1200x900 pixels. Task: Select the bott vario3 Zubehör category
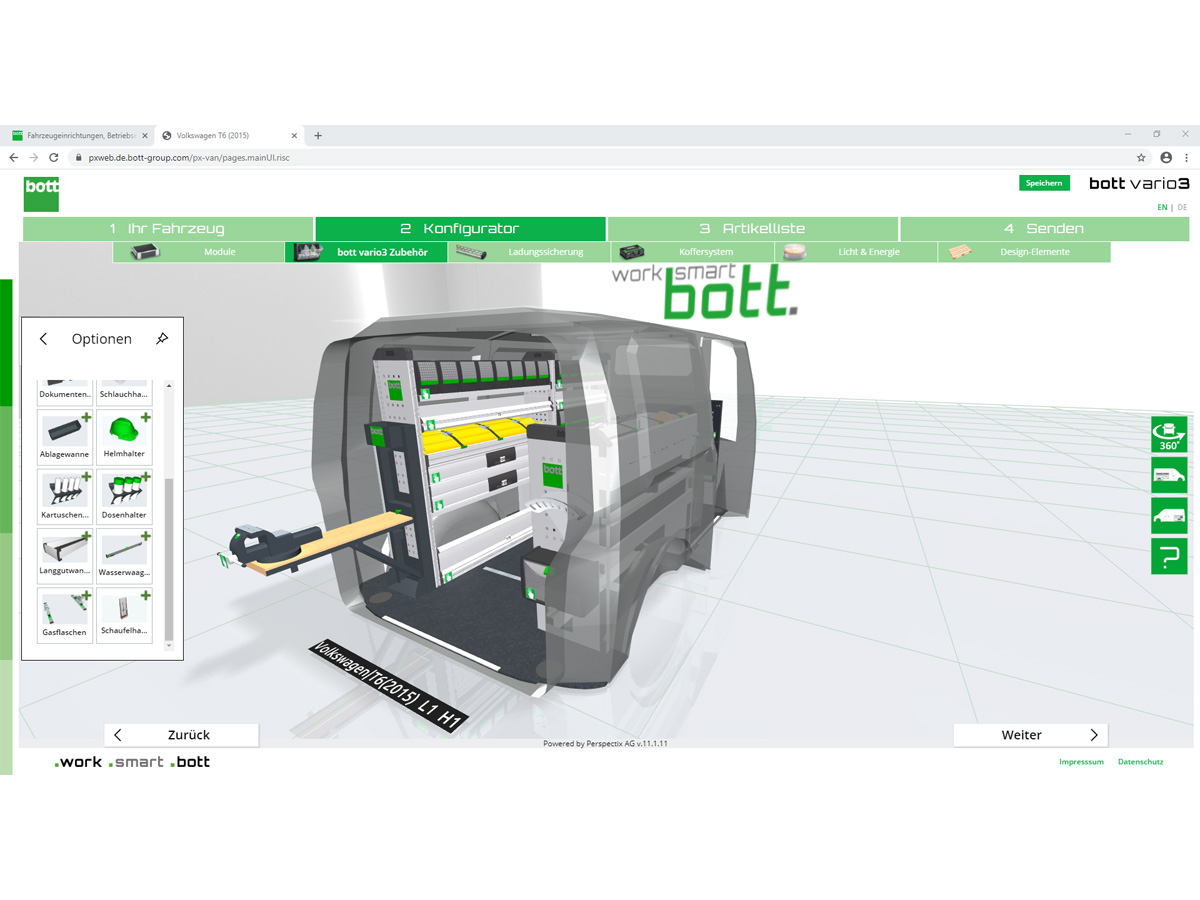366,252
